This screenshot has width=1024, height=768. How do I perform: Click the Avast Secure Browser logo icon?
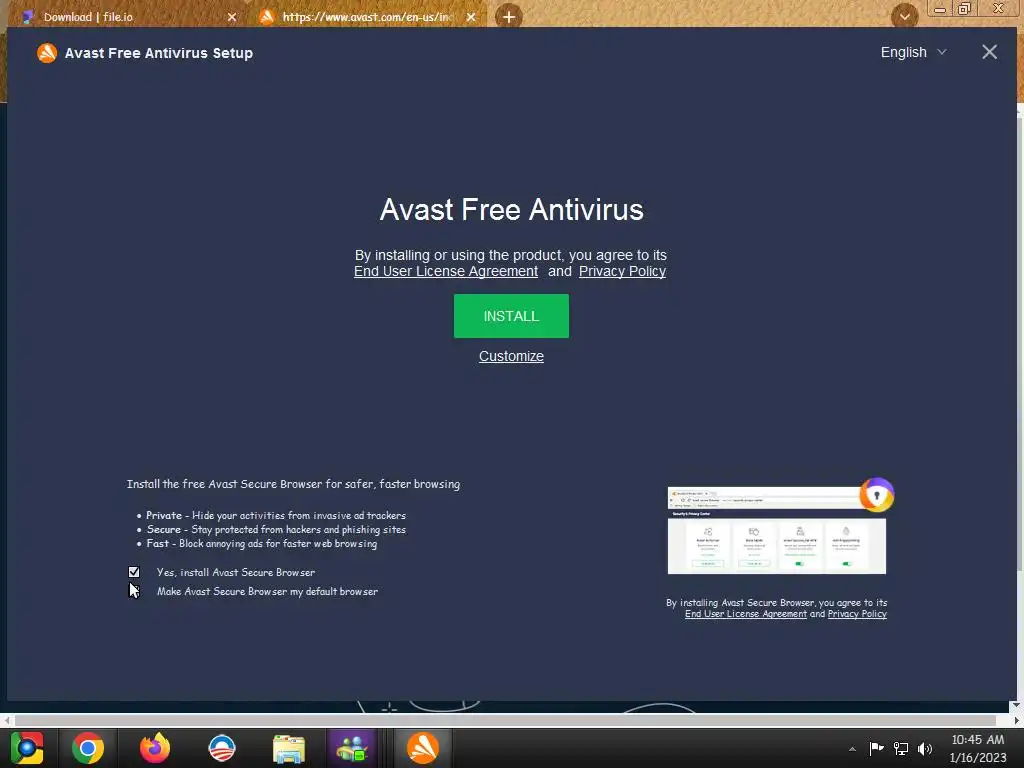tap(876, 495)
